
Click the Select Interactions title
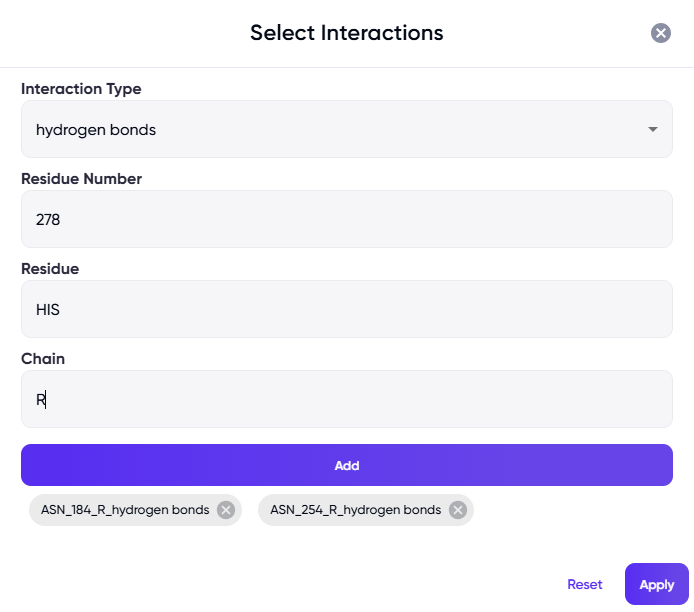tap(346, 33)
